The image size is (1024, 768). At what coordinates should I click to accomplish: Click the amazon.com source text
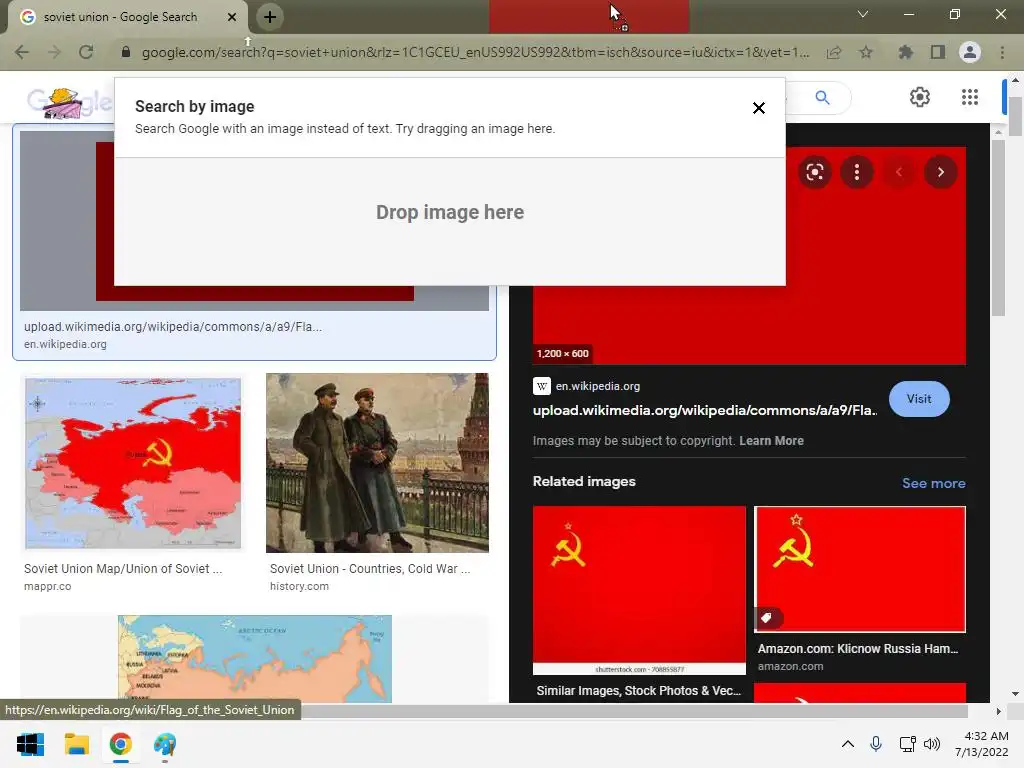[790, 666]
